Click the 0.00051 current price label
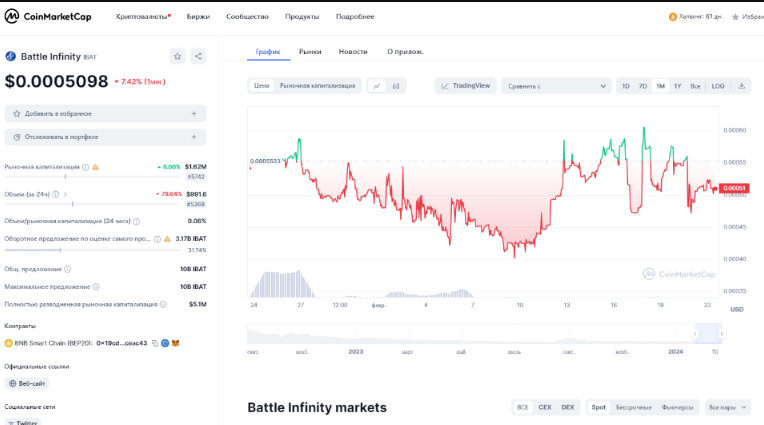Image resolution: width=764 pixels, height=425 pixels. click(x=734, y=188)
